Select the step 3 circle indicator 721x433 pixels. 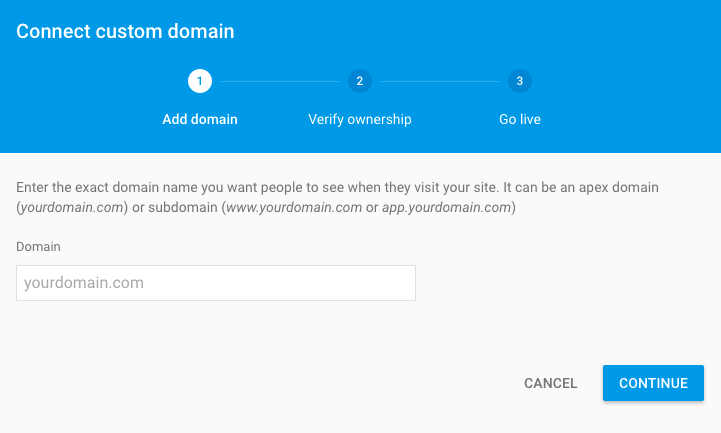(520, 81)
